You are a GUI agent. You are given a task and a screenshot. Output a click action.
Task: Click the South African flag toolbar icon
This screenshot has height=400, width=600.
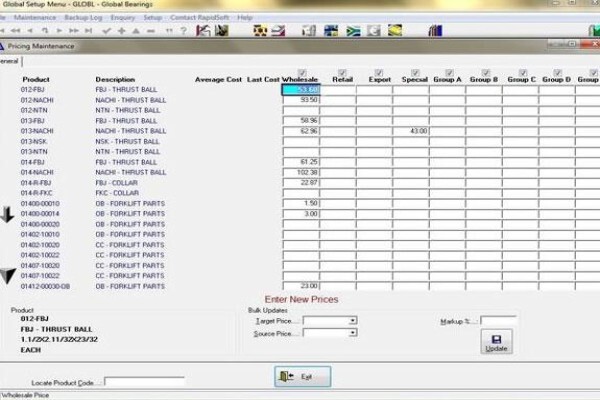[353, 31]
